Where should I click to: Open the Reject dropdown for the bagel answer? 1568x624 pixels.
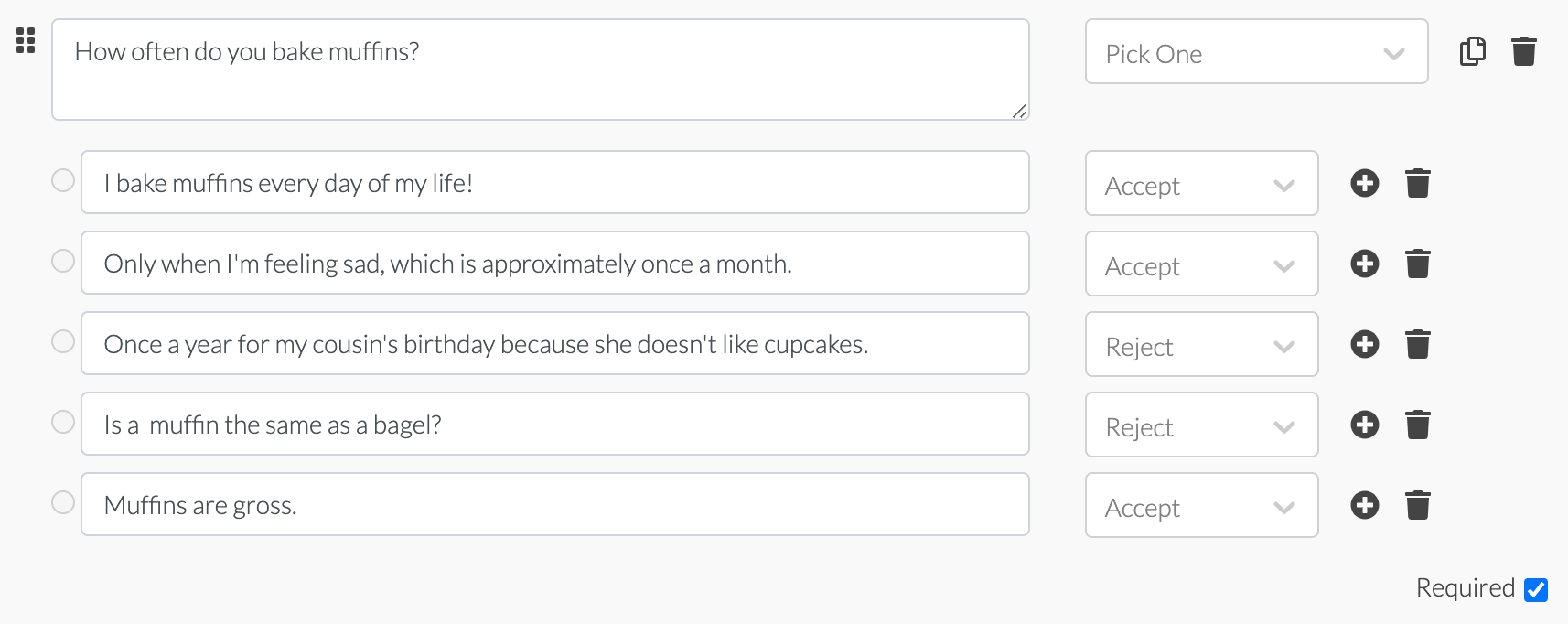pyautogui.click(x=1201, y=425)
